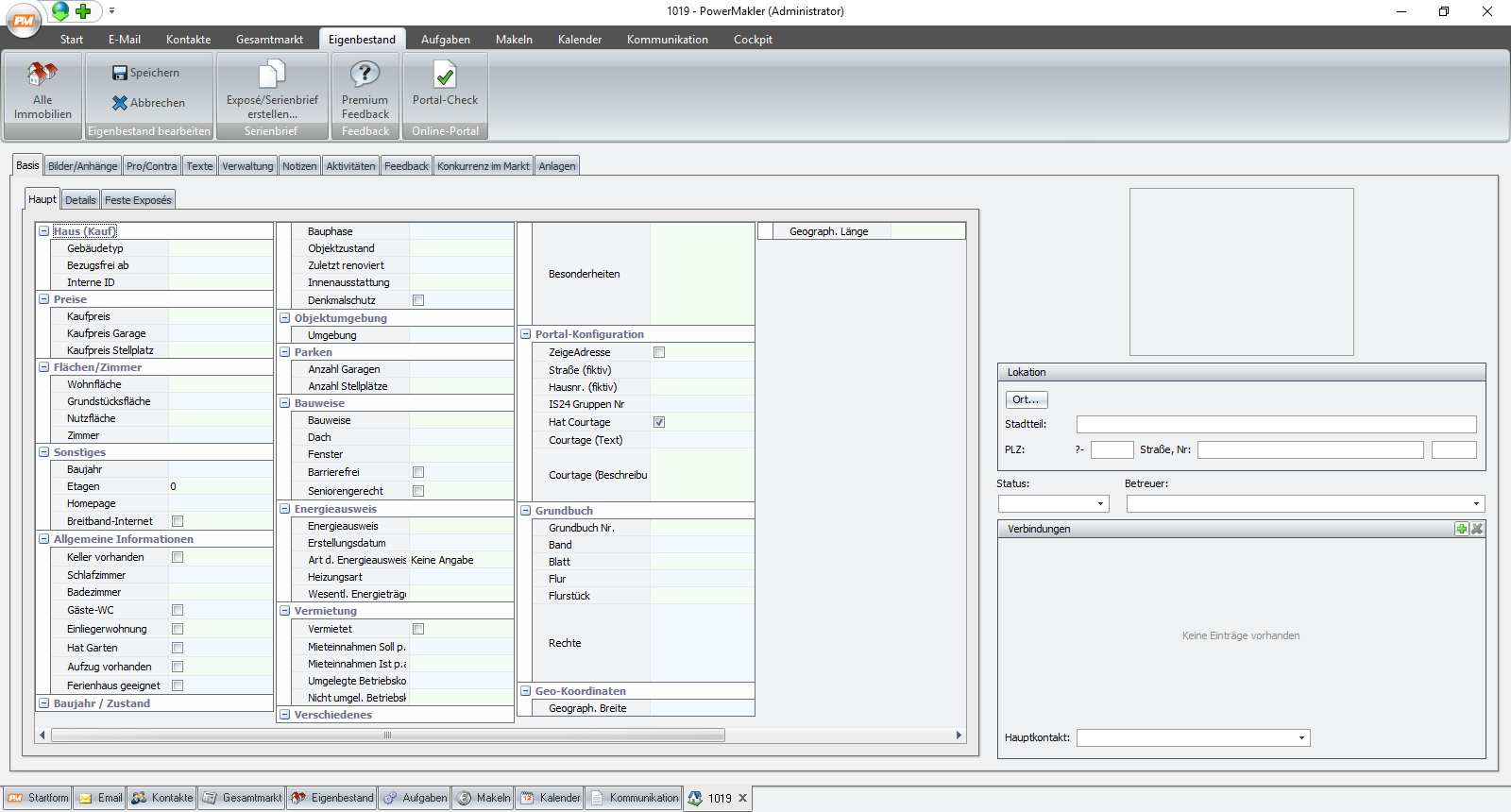Toggle the Denkmalschutz checkbox
Image resolution: width=1511 pixels, height=812 pixels.
point(418,300)
